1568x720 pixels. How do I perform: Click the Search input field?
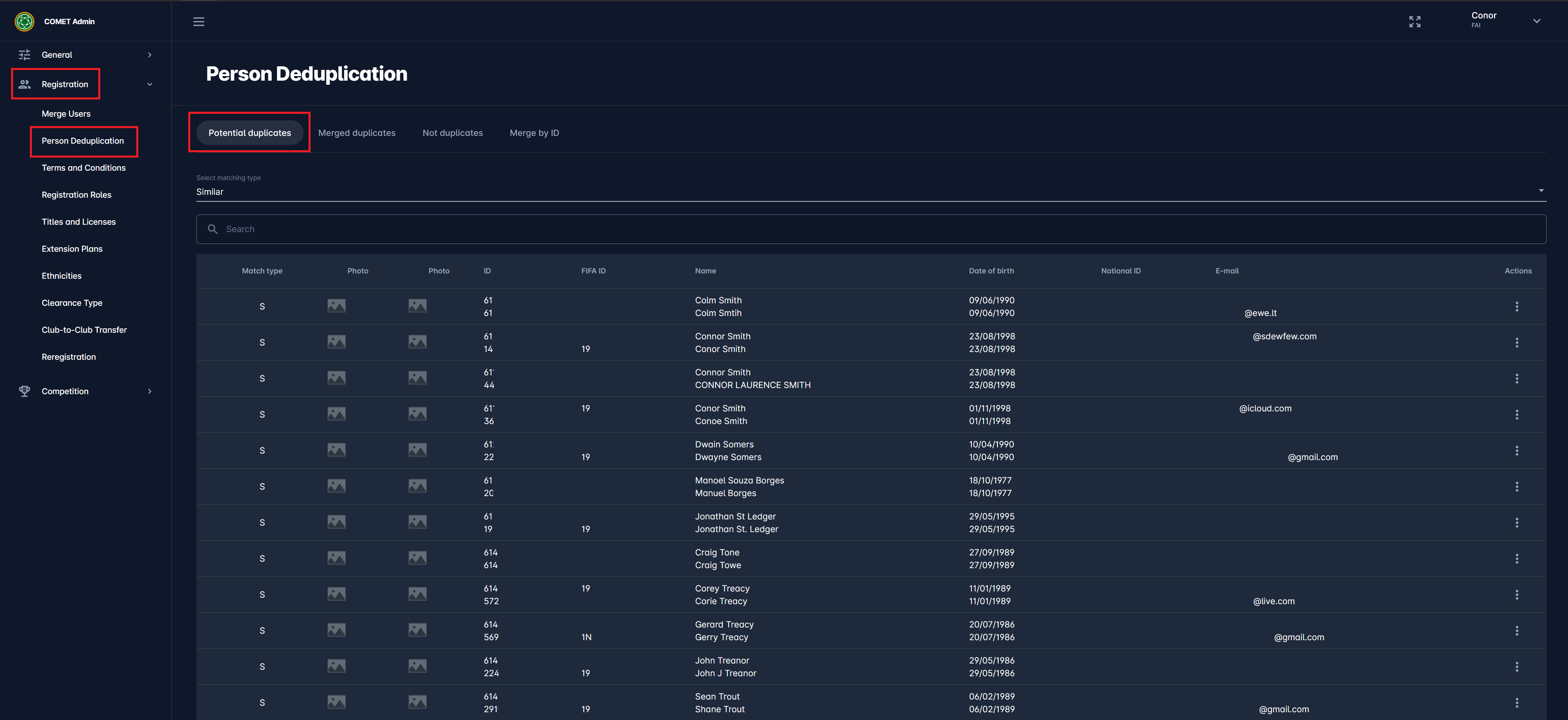click(870, 229)
